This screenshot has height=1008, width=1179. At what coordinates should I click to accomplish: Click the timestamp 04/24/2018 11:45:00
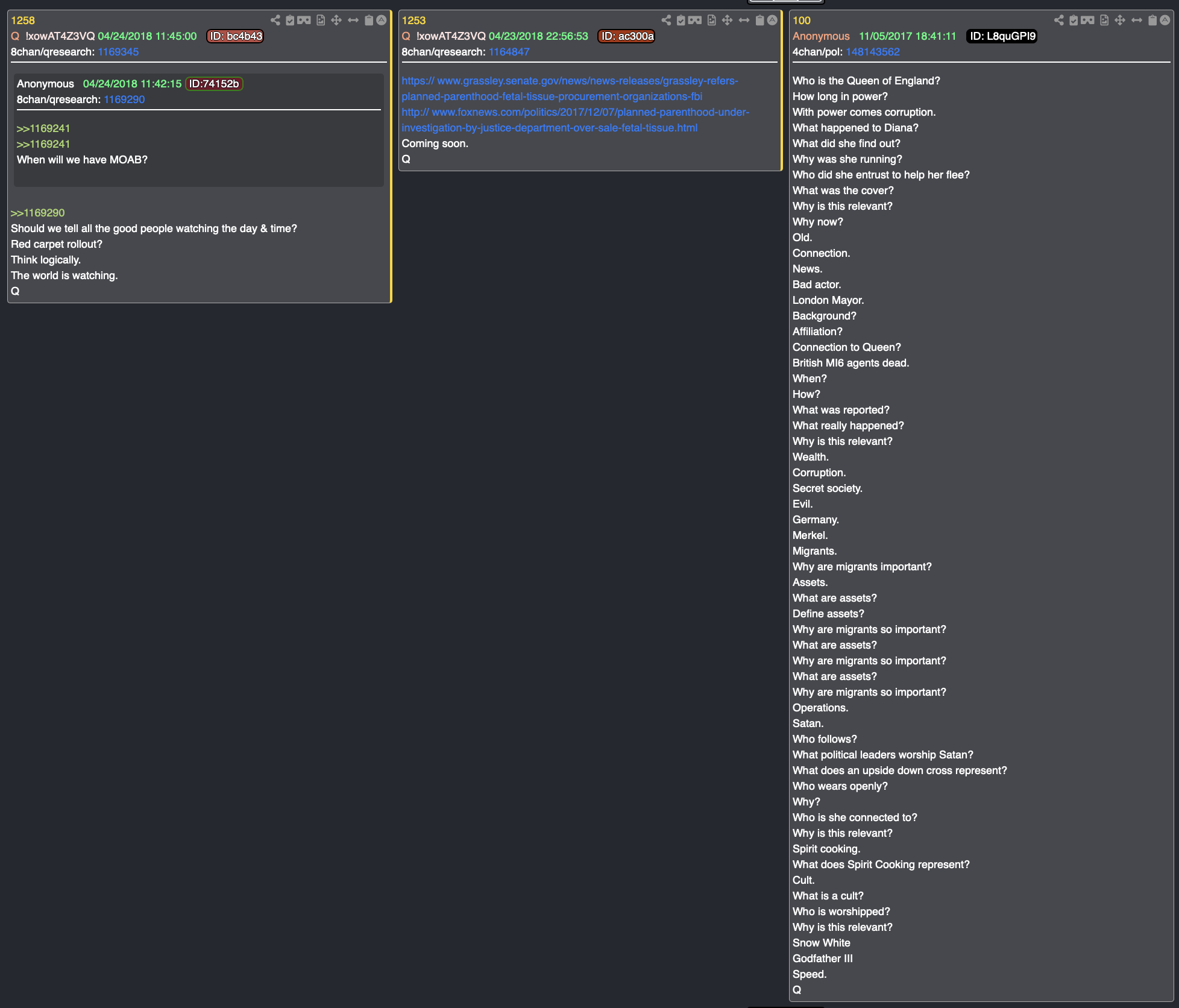[x=147, y=36]
